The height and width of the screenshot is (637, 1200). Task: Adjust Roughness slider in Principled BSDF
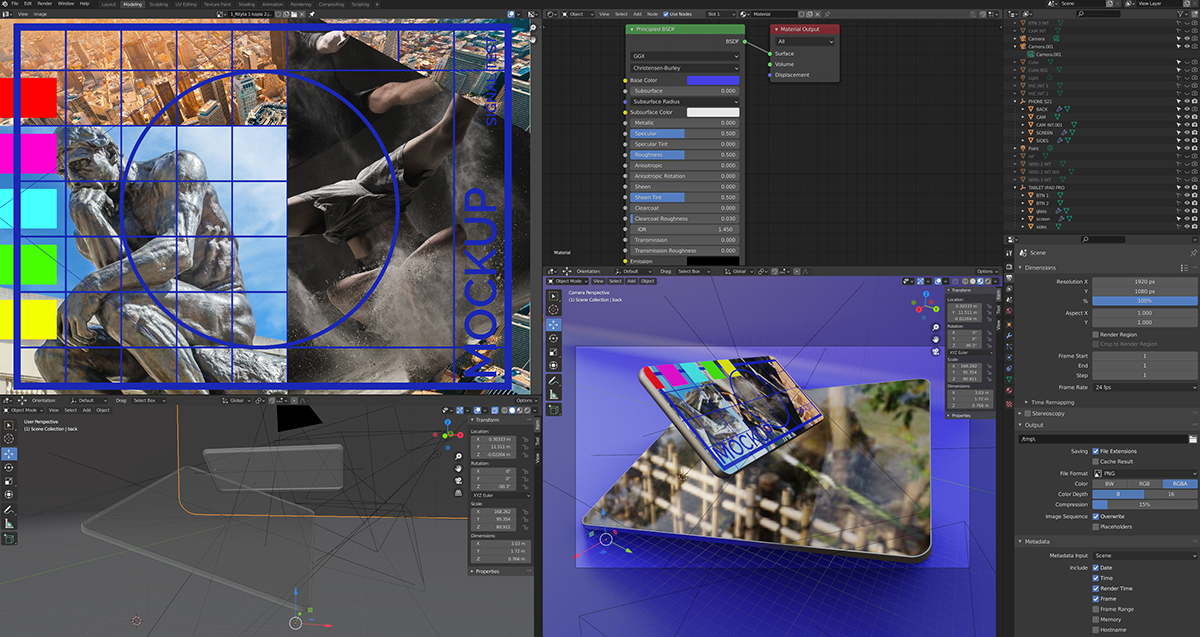pos(685,155)
